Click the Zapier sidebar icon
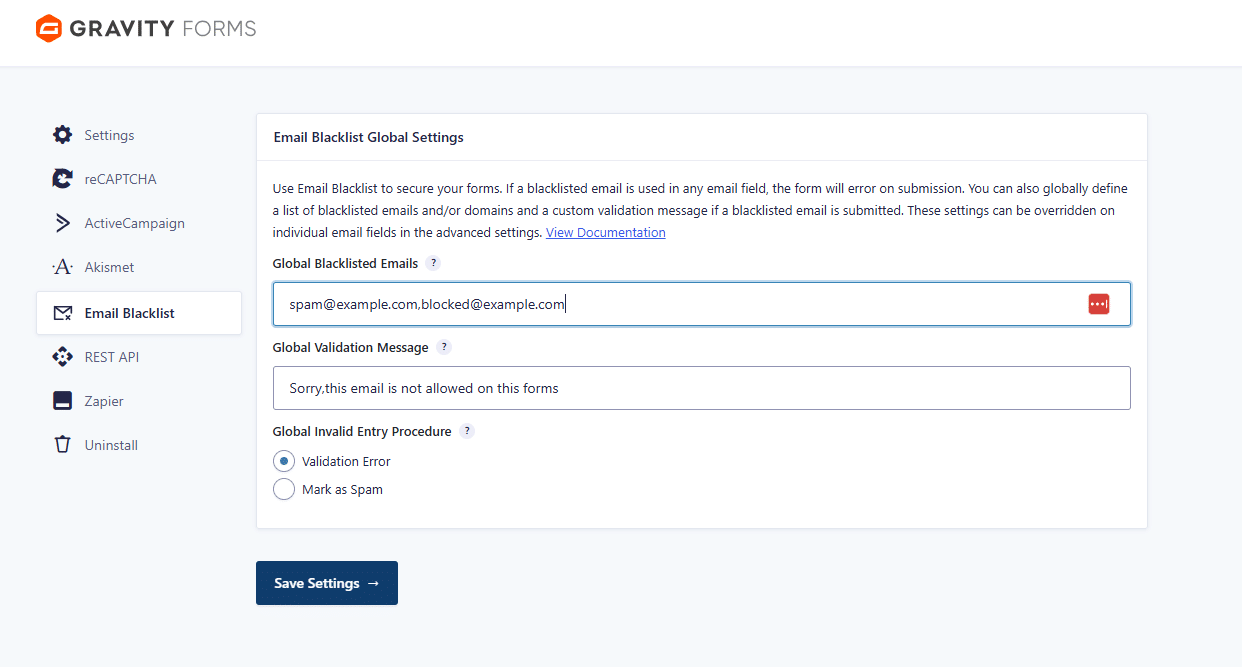 click(x=62, y=401)
